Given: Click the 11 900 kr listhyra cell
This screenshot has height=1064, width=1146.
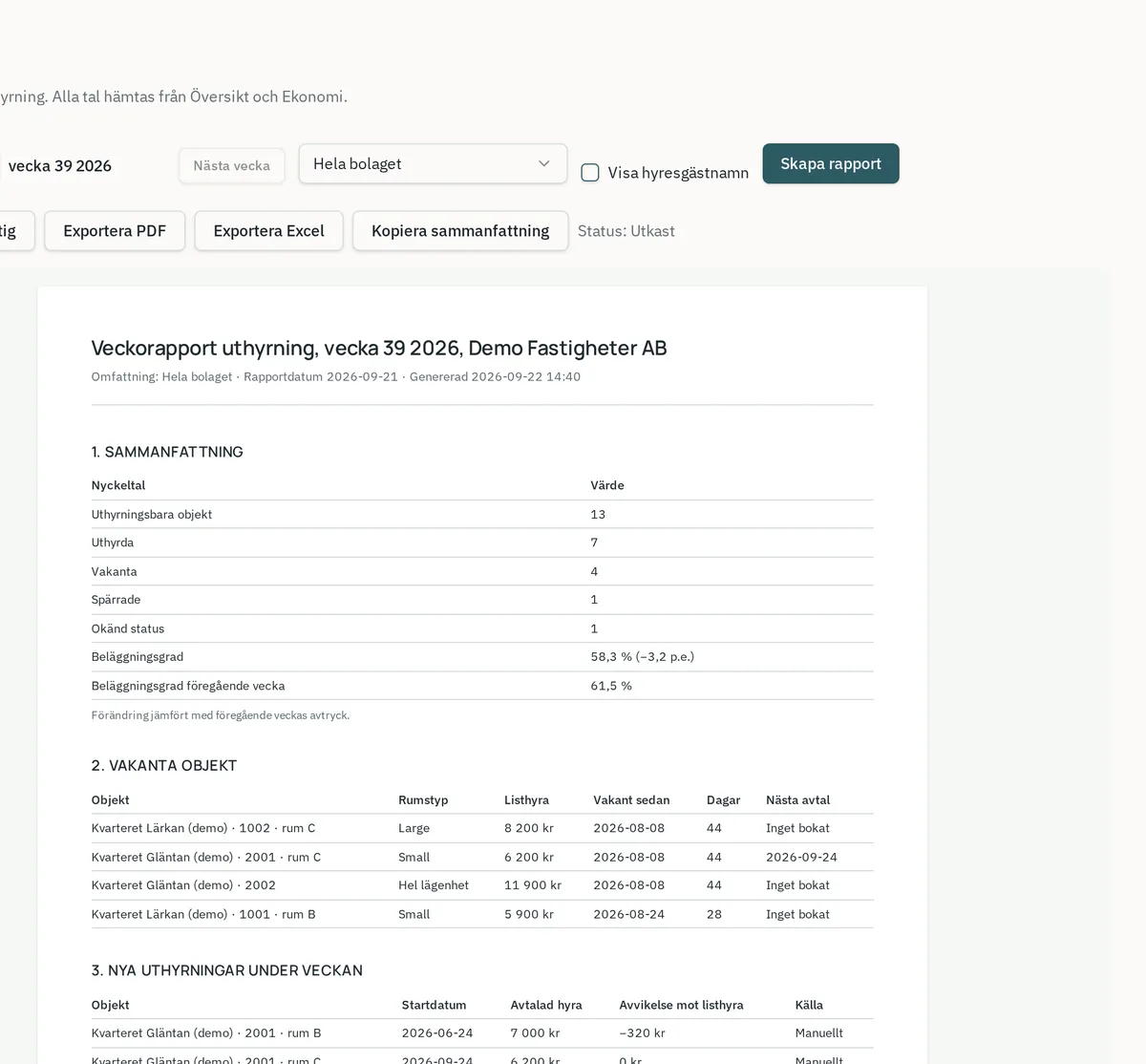Looking at the screenshot, I should [533, 885].
